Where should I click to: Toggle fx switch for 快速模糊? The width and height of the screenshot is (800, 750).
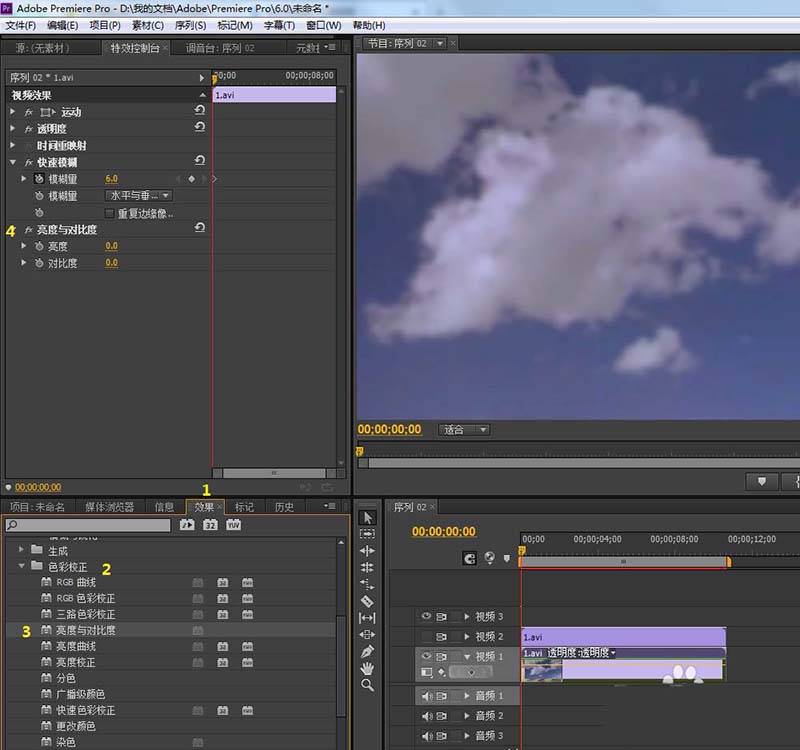pyautogui.click(x=29, y=162)
